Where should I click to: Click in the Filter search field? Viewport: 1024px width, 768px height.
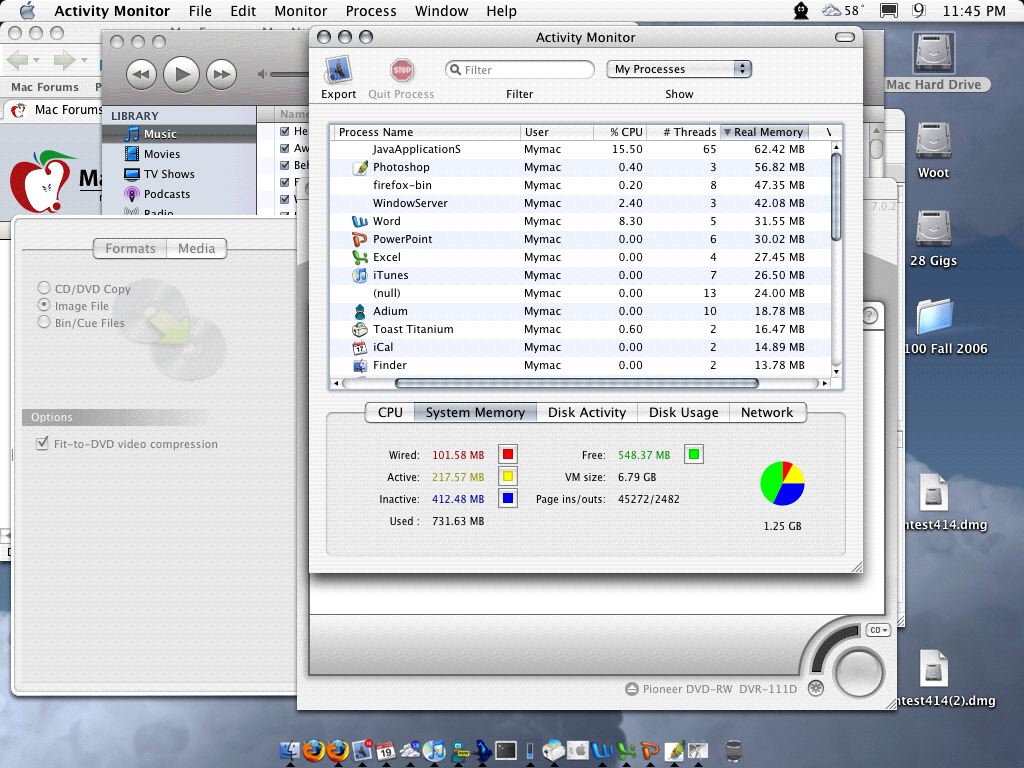click(520, 70)
